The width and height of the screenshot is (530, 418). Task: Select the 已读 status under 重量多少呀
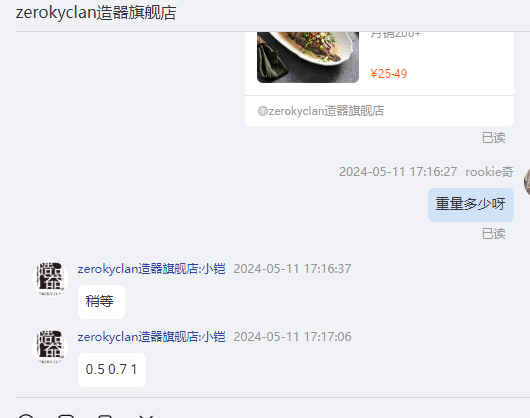[493, 234]
